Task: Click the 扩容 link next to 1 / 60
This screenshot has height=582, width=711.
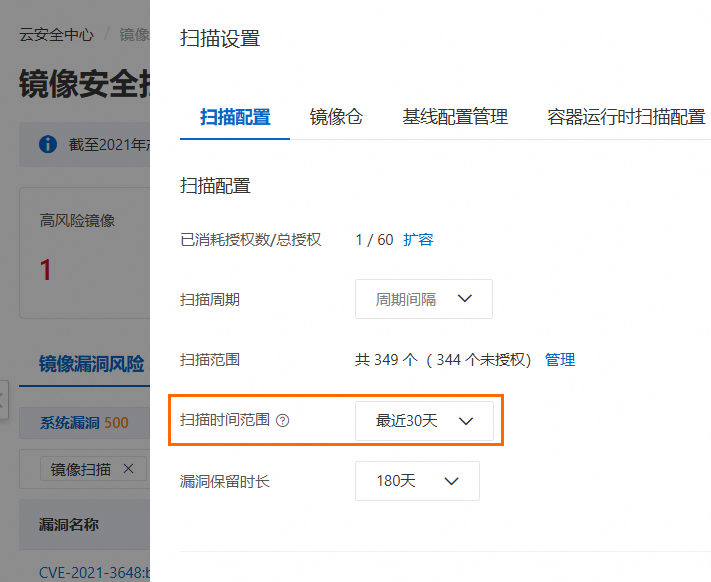Action: tap(418, 239)
